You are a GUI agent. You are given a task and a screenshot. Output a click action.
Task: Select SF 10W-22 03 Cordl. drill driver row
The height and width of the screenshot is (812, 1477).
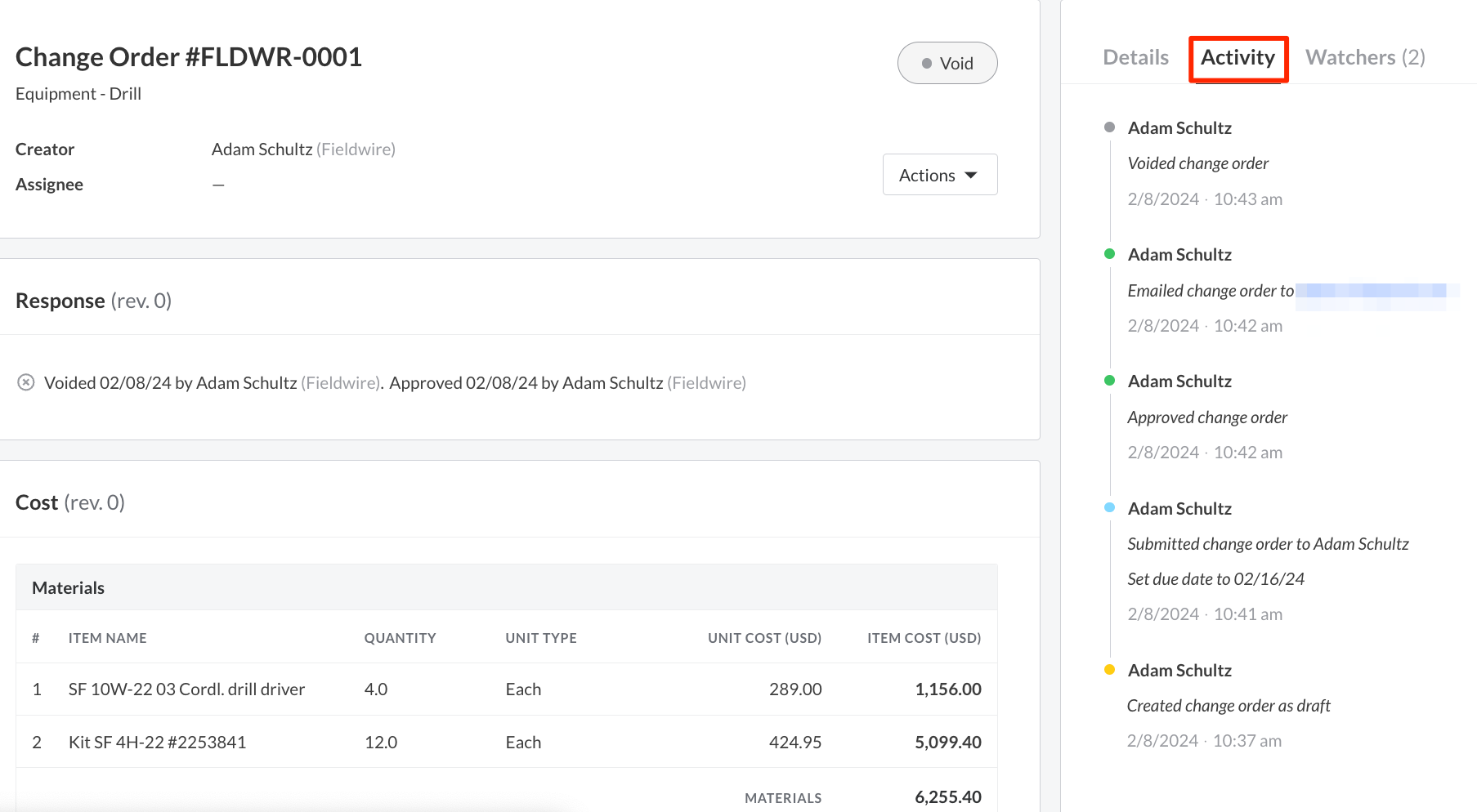tap(186, 689)
